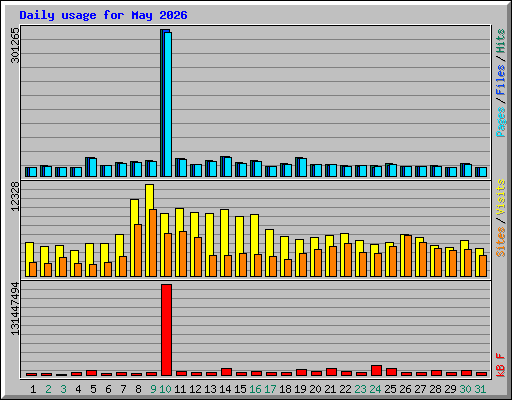Select day label 21
This screenshot has width=512, height=400.
pyautogui.click(x=330, y=389)
